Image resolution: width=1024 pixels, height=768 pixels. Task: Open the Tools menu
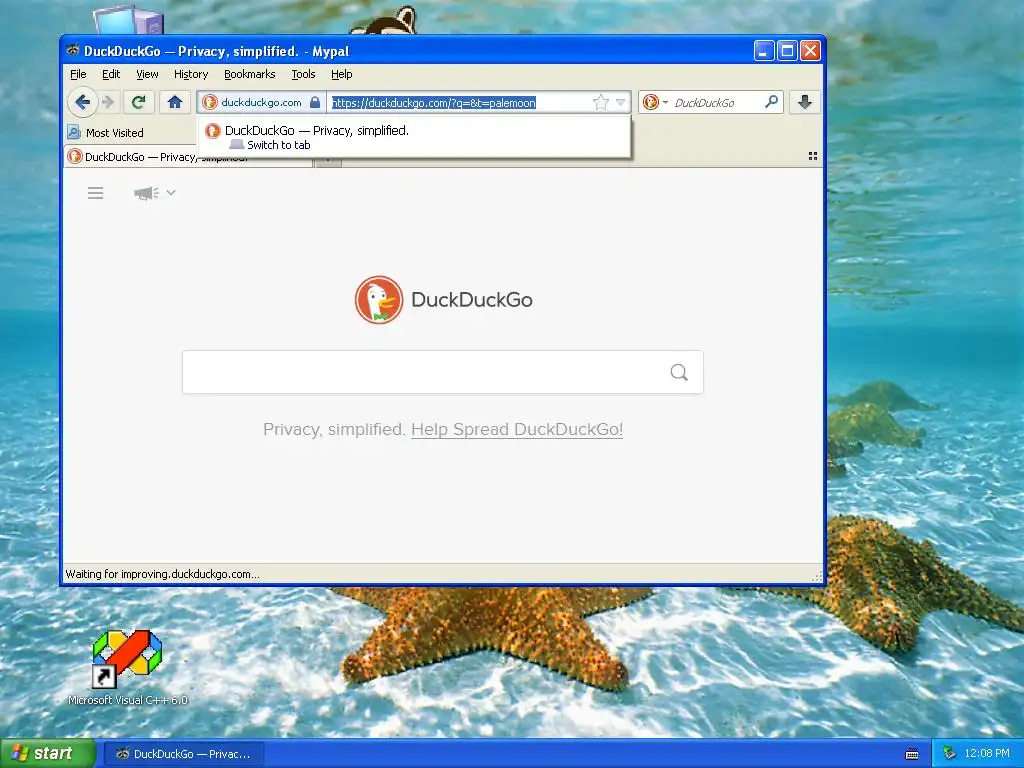coord(303,74)
